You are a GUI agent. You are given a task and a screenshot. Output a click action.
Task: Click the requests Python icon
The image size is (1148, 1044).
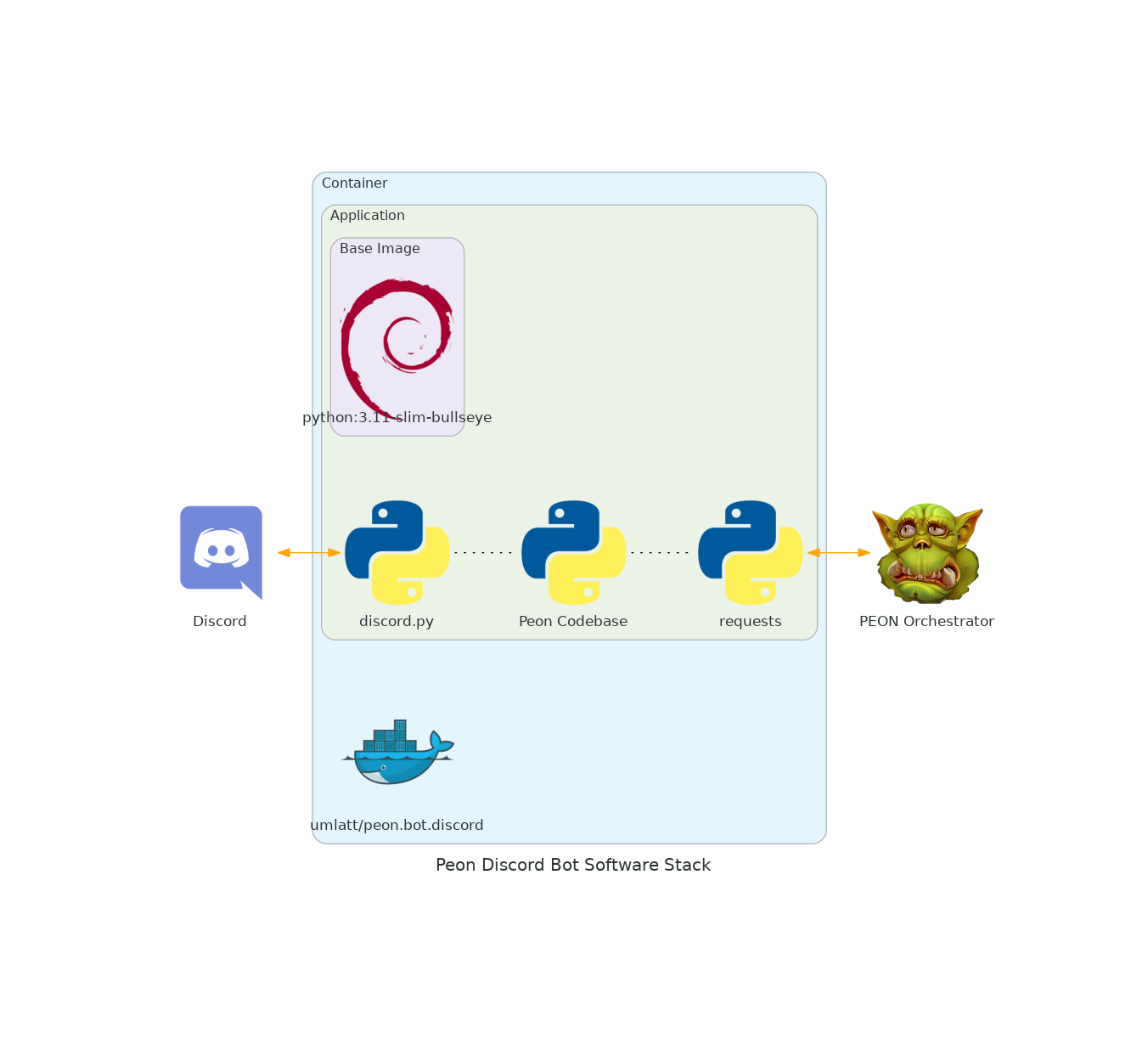click(x=751, y=552)
